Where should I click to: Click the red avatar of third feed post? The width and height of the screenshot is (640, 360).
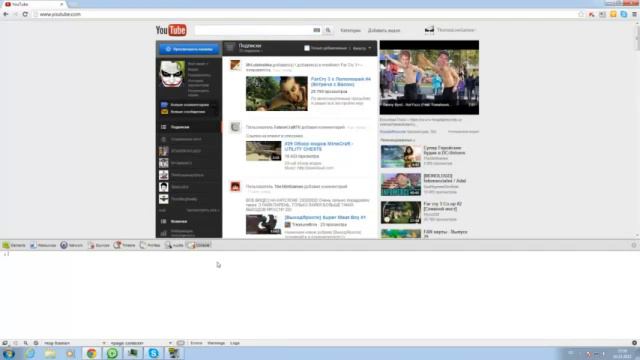(235, 187)
